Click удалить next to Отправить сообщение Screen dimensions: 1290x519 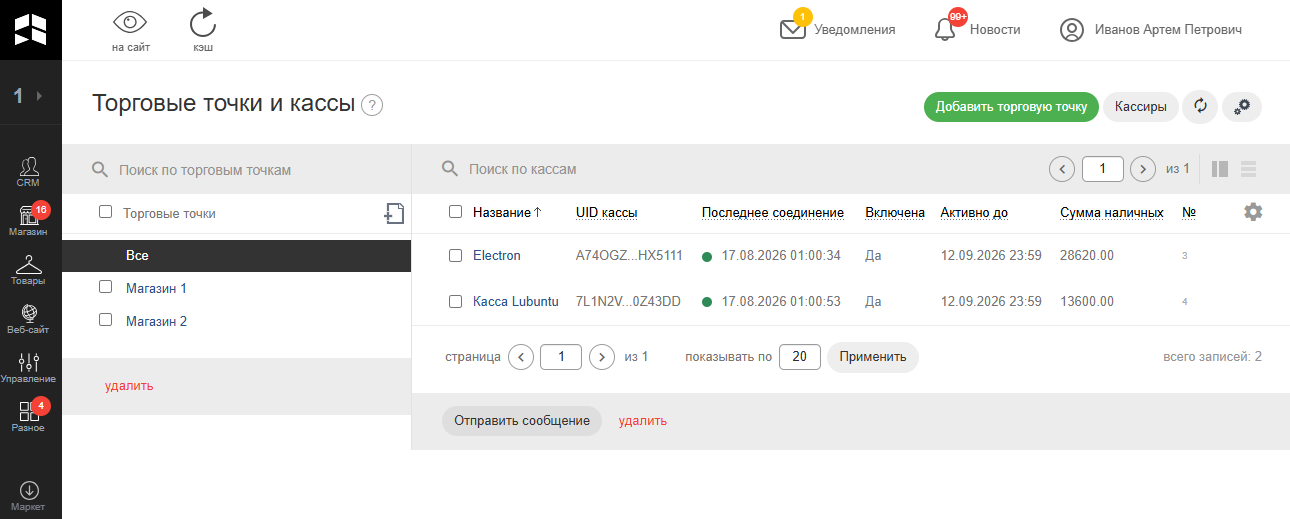pos(643,421)
